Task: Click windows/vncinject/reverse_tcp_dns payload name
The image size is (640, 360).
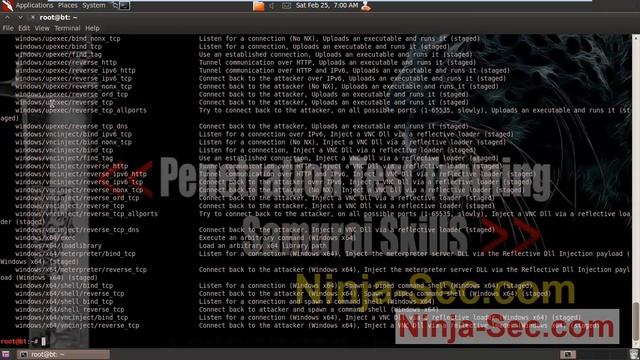Action: [77, 230]
